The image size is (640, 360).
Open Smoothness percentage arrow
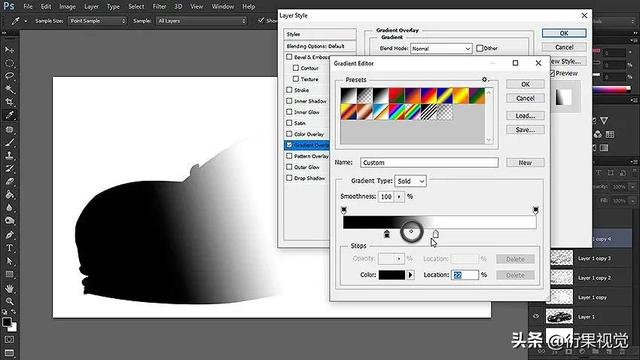pyautogui.click(x=399, y=197)
